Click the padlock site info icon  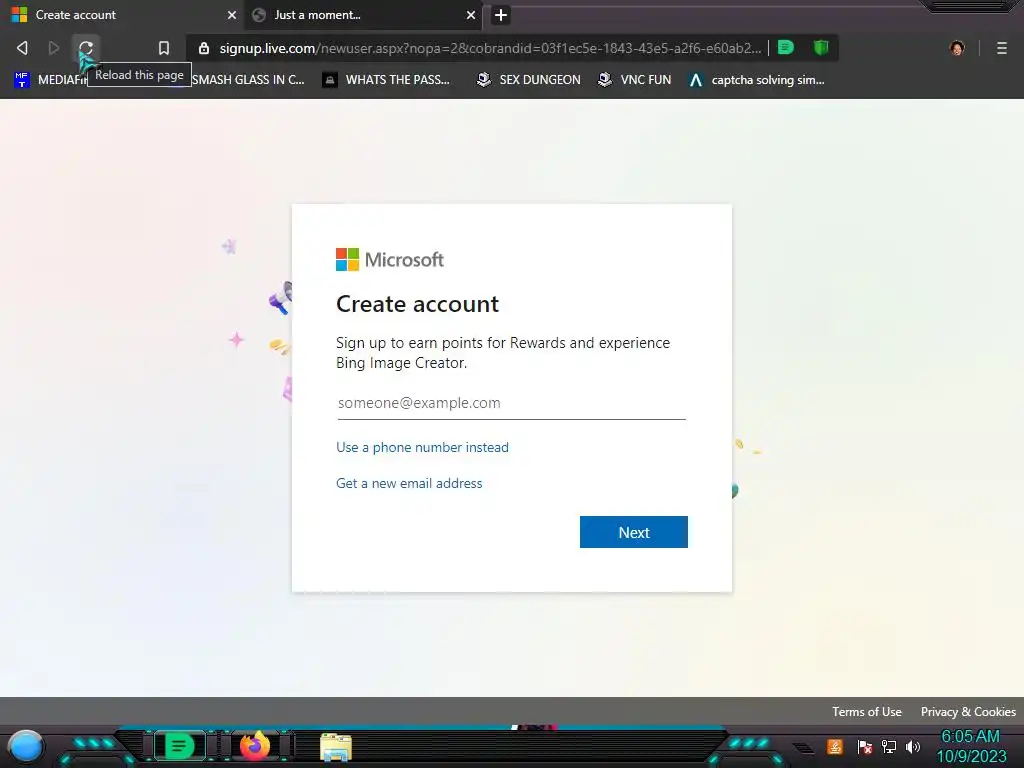204,48
